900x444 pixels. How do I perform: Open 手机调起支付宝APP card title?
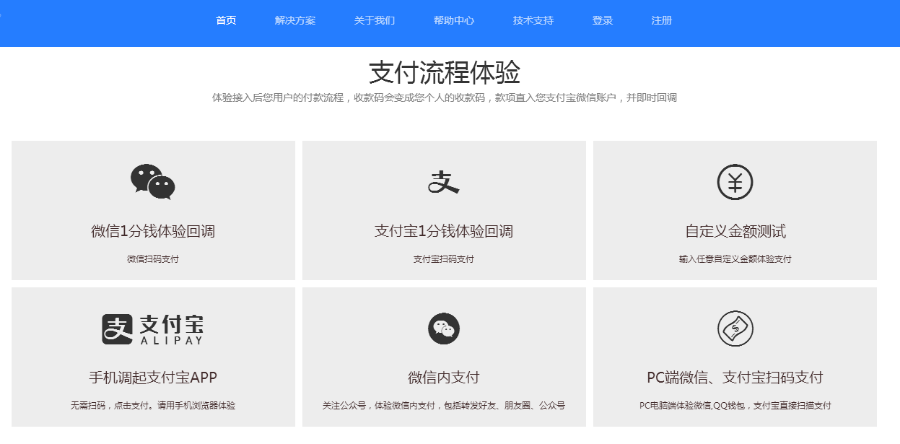coord(153,377)
